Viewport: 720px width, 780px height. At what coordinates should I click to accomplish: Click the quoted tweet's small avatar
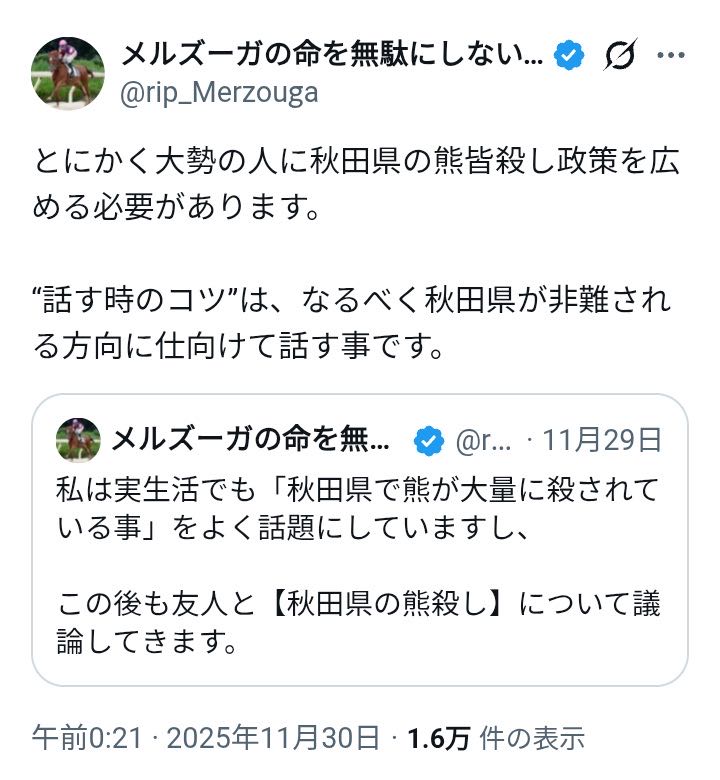[77, 440]
